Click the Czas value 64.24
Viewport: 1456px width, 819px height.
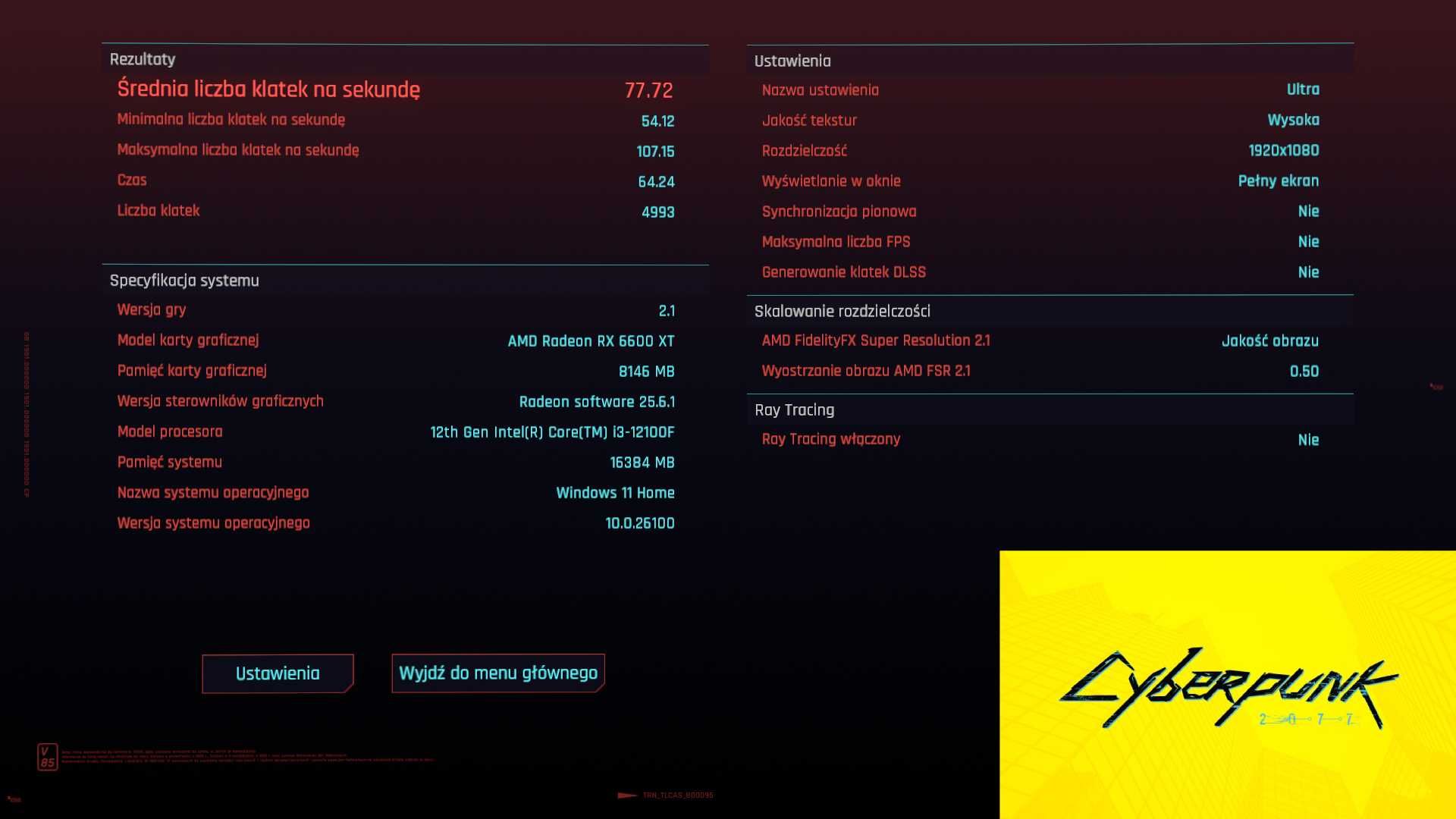click(656, 182)
